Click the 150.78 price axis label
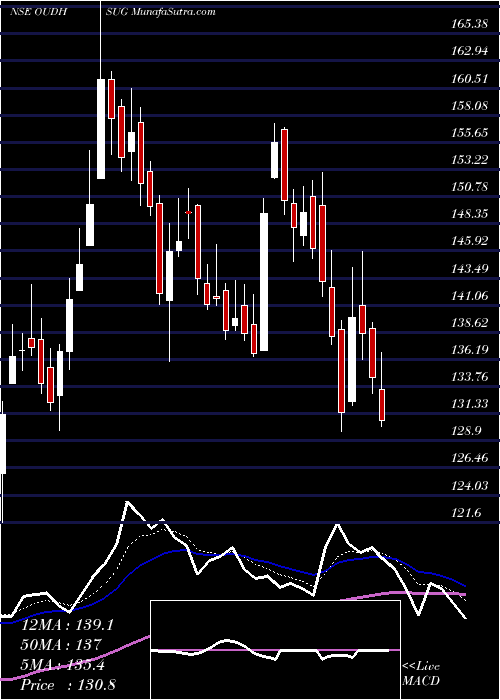The height and width of the screenshot is (700, 500). pos(469,187)
